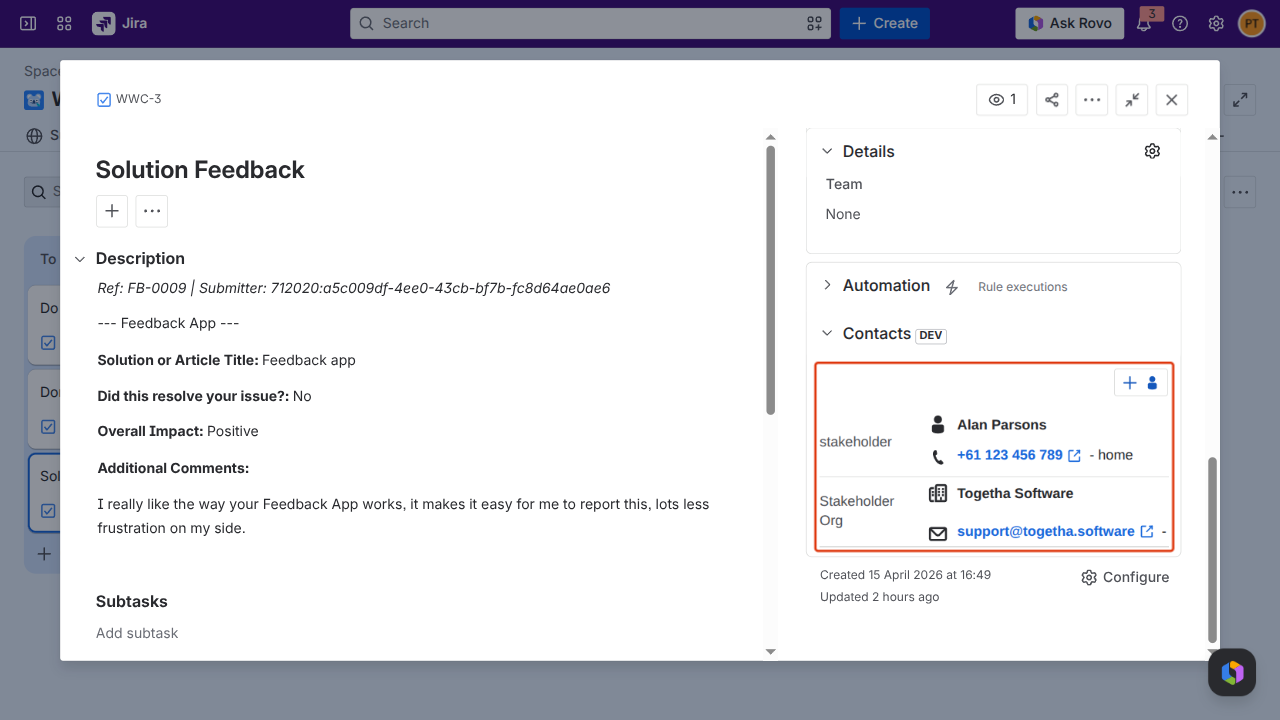Click the Ref: FB-0009 submitter line
This screenshot has width=1280, height=720.
pos(354,288)
